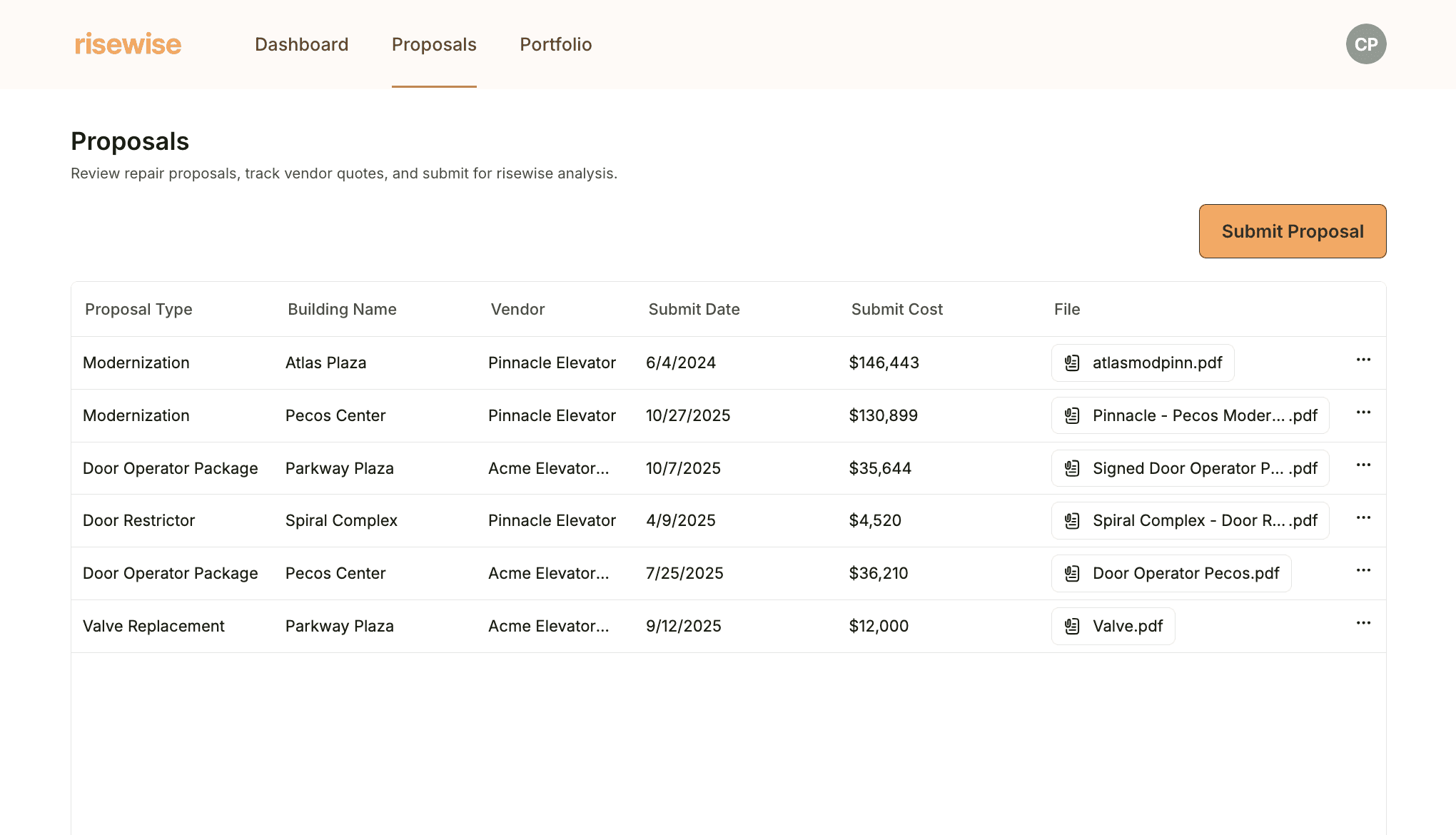Open actions menu for Parkway Door Operator row
The width and height of the screenshot is (1456, 835).
(x=1363, y=465)
